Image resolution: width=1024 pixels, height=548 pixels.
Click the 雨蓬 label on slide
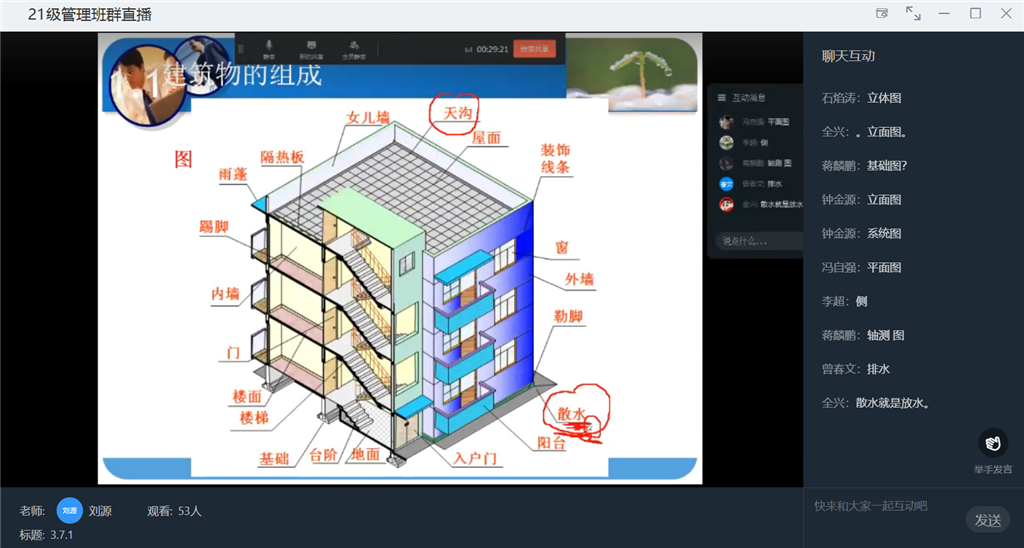pos(232,174)
